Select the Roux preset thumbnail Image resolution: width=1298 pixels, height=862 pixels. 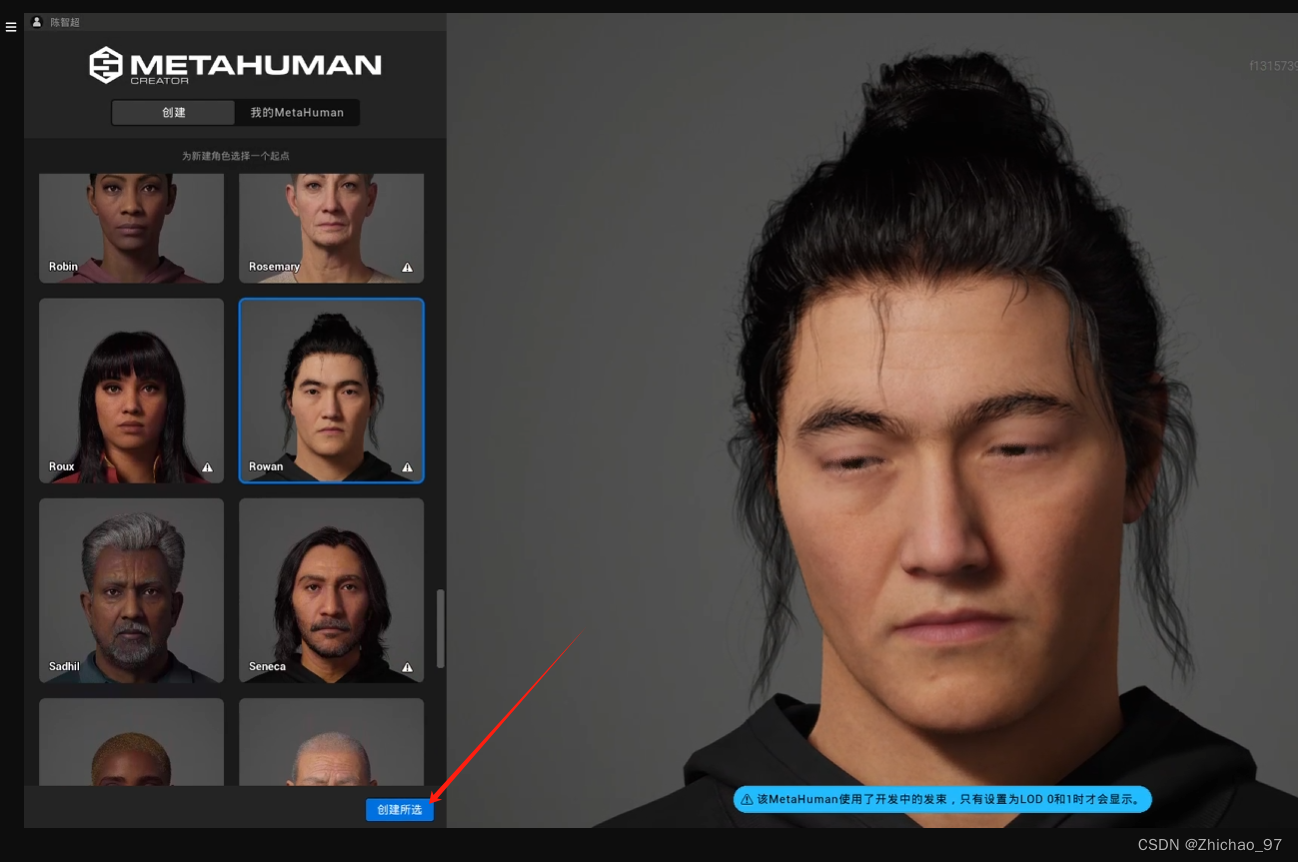click(131, 391)
